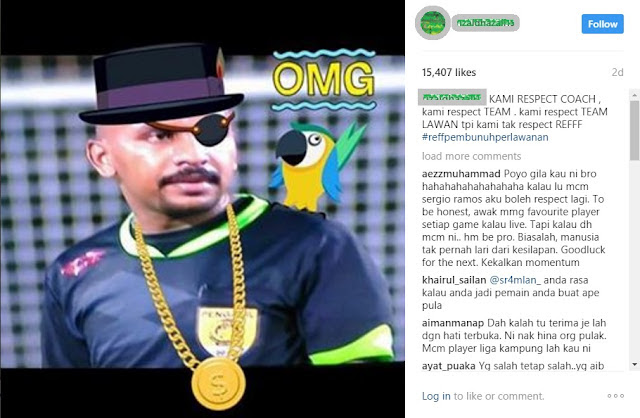Open khairul_sailan commenter profile
Screen dimensions: 640x418
click(x=454, y=280)
